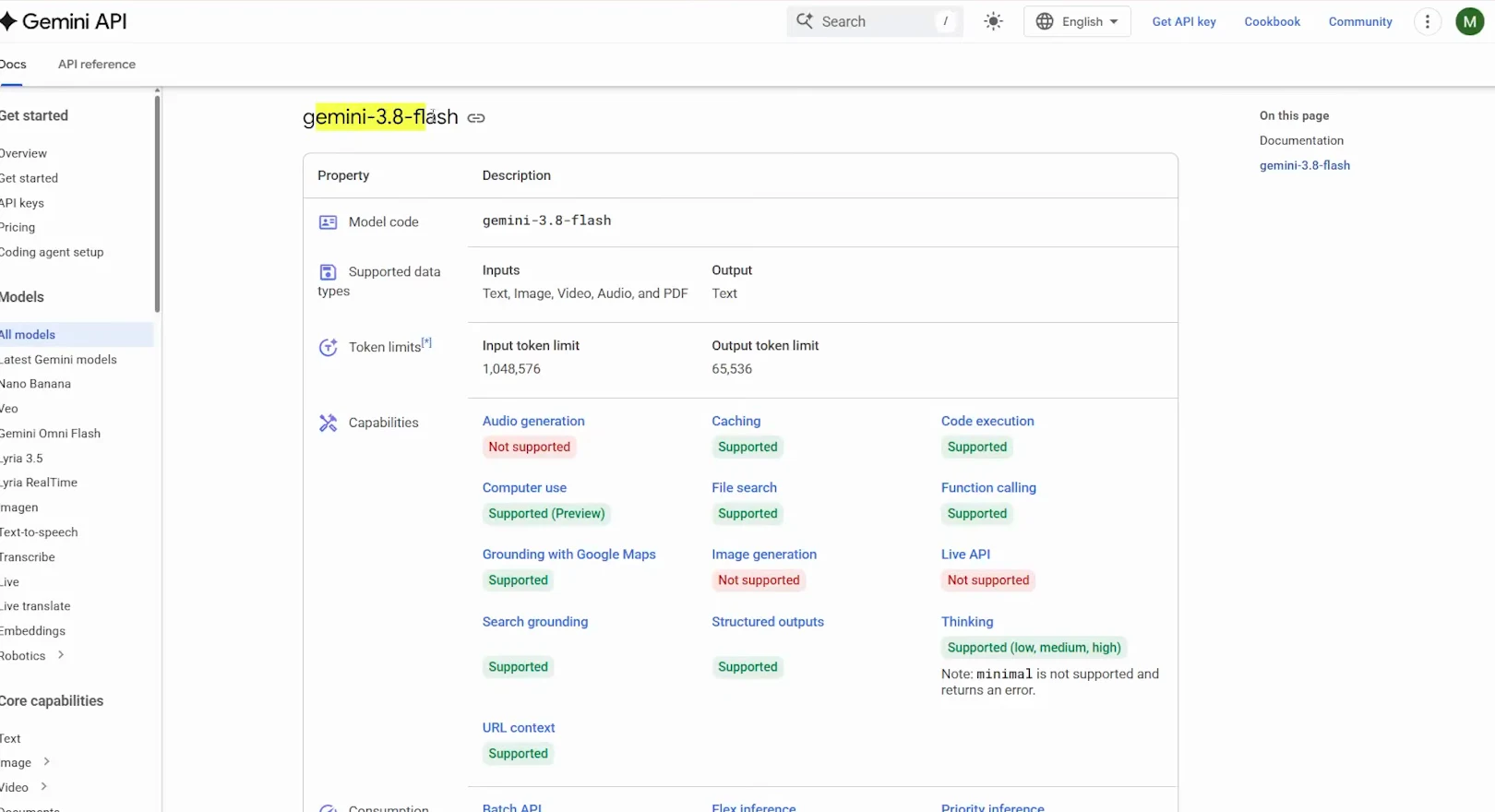
Task: Open Grounding with Google Maps link
Action: pyautogui.click(x=568, y=555)
